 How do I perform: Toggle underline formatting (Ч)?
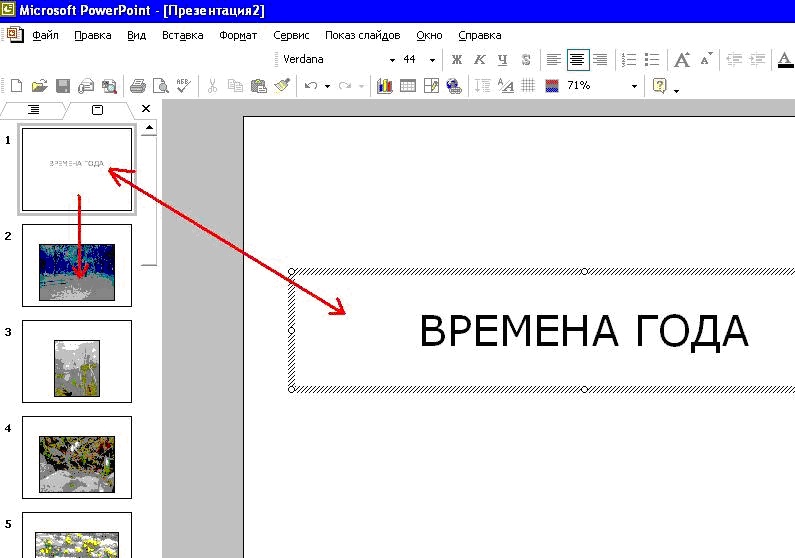point(502,60)
